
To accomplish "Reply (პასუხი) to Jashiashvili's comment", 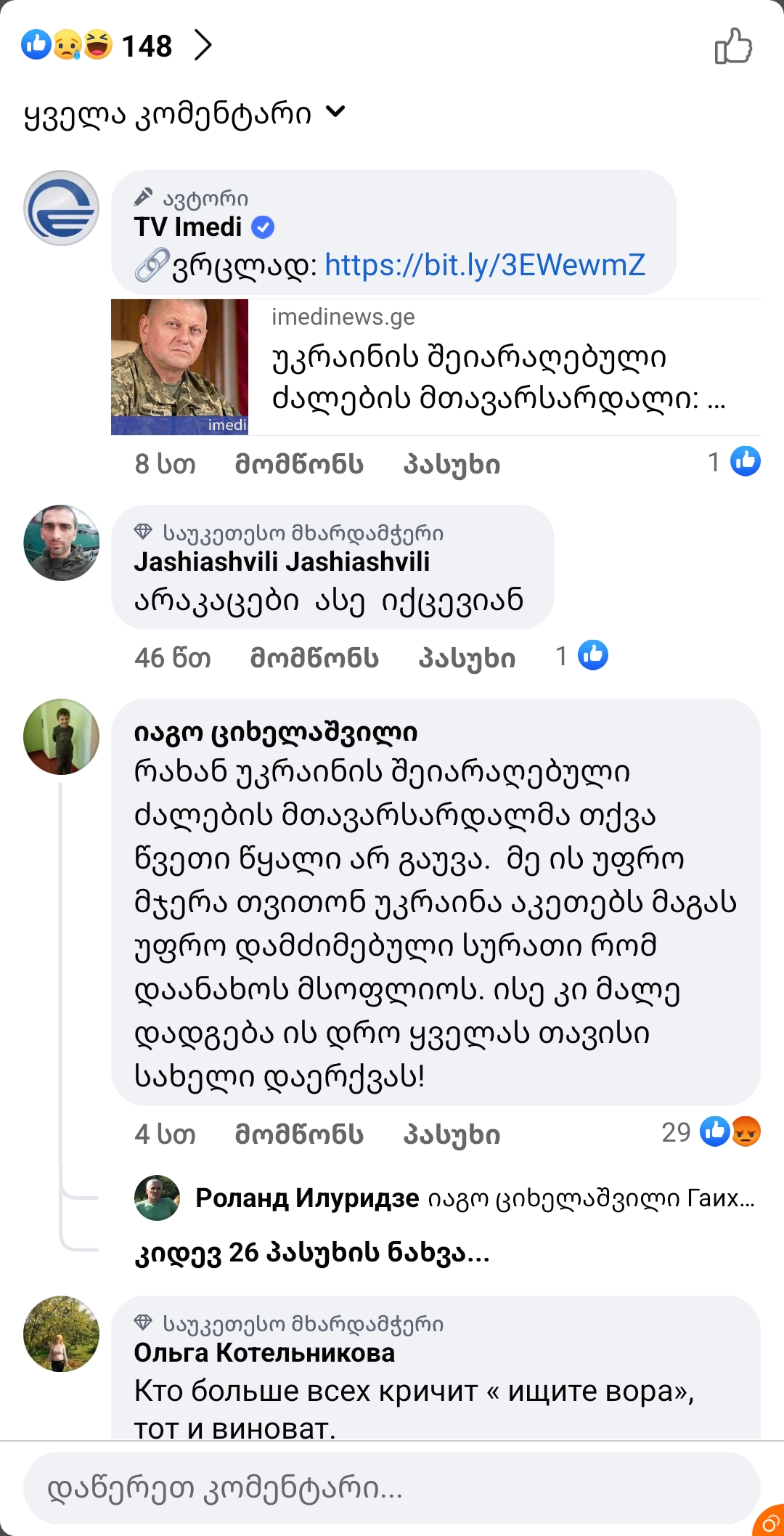I will pyautogui.click(x=467, y=657).
